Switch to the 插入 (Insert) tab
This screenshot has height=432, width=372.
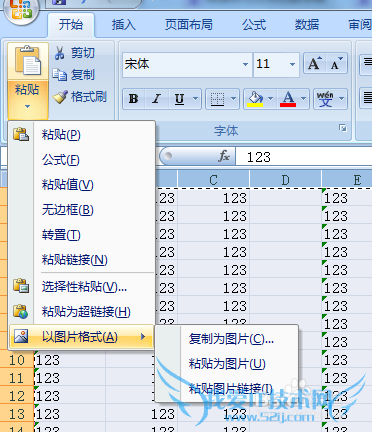tap(124, 25)
